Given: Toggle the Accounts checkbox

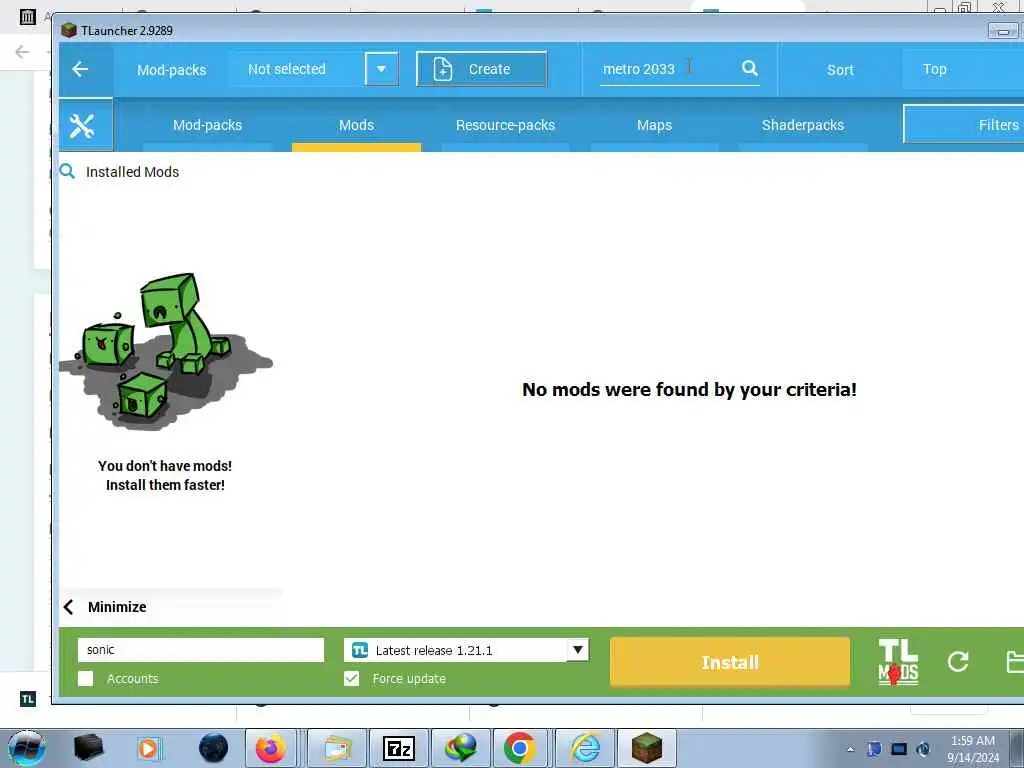Looking at the screenshot, I should coord(86,679).
